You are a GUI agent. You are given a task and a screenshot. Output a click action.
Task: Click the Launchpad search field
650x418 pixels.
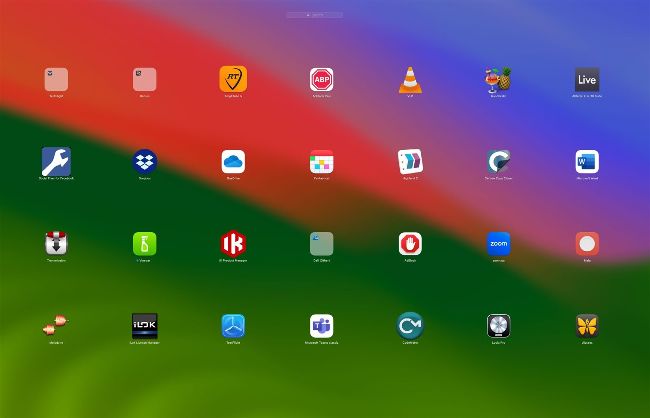(314, 15)
